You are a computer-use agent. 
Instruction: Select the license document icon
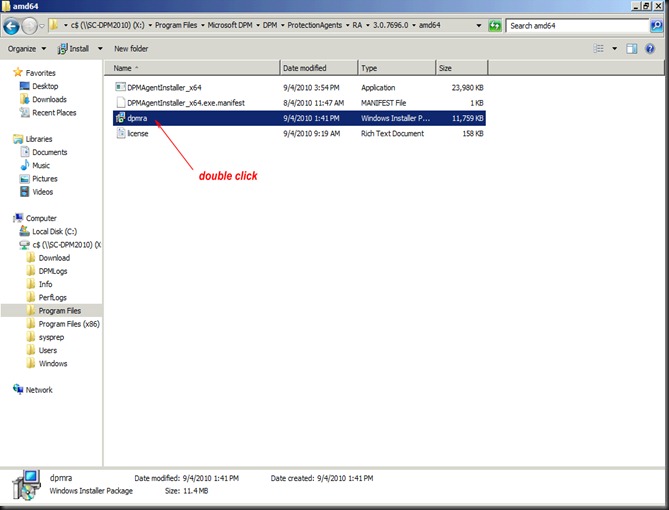pos(121,133)
